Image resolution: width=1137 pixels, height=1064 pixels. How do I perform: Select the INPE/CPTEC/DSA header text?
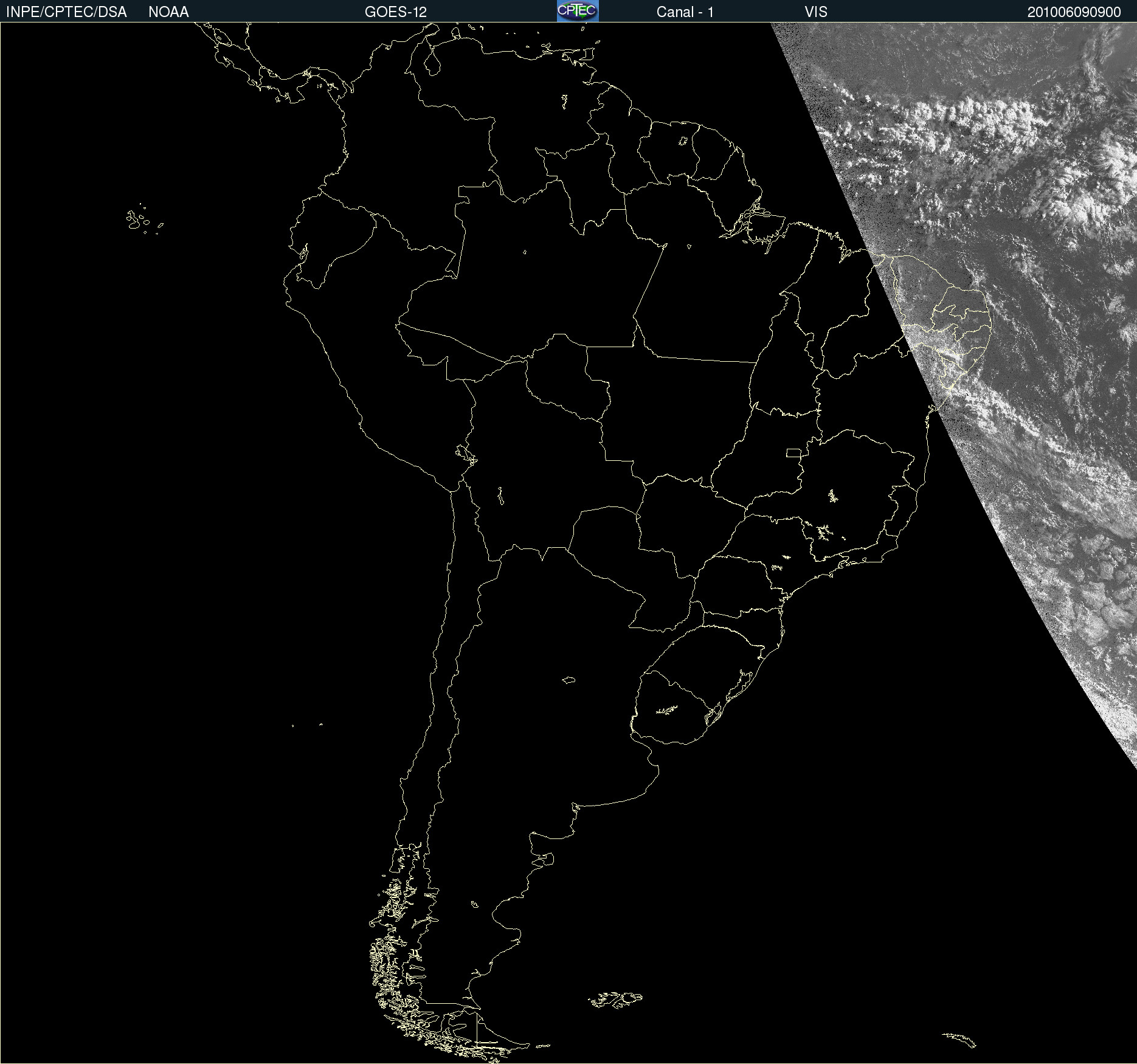point(66,12)
